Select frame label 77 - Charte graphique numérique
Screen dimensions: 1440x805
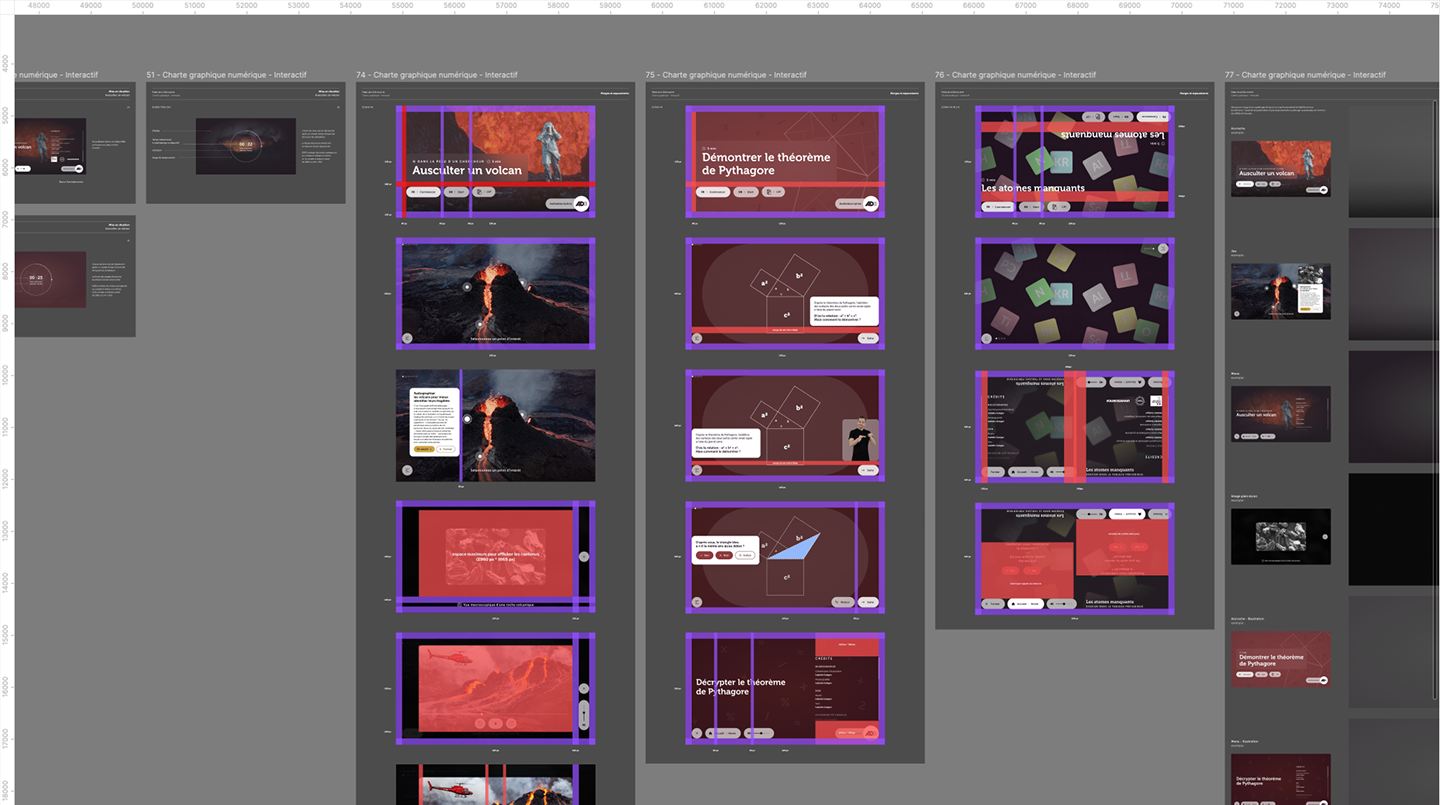click(x=1305, y=75)
